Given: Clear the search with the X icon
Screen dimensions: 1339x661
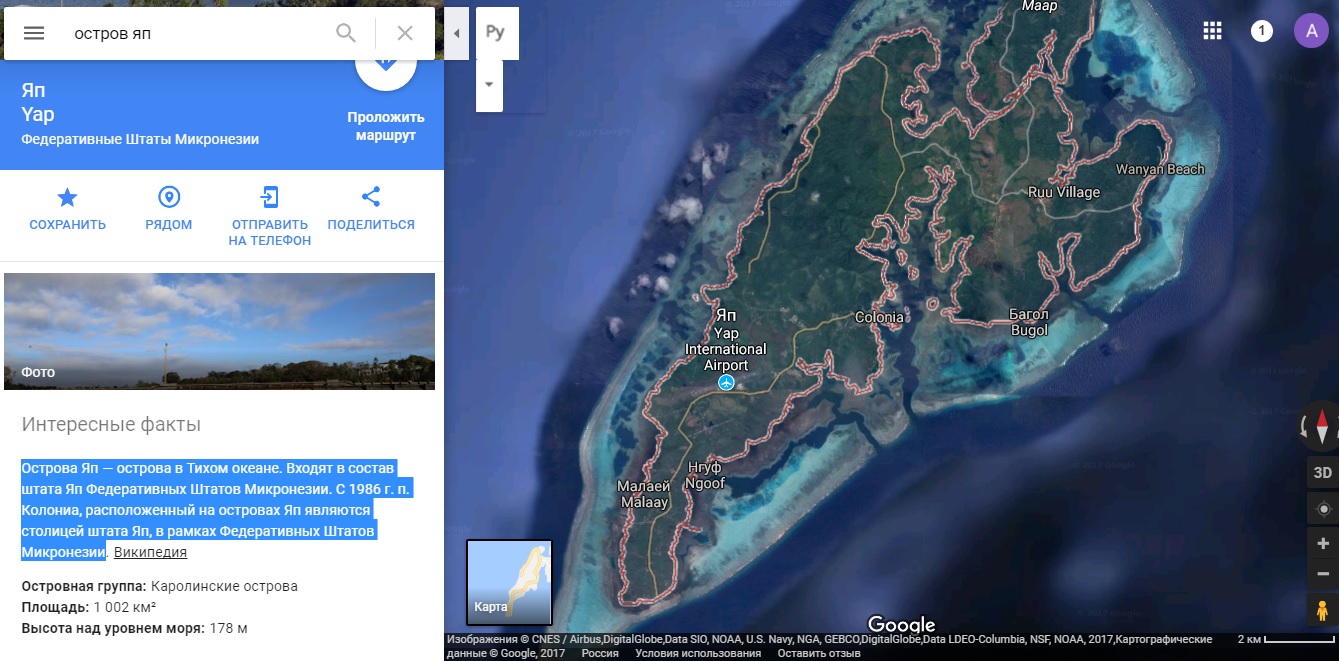Looking at the screenshot, I should click(x=405, y=33).
